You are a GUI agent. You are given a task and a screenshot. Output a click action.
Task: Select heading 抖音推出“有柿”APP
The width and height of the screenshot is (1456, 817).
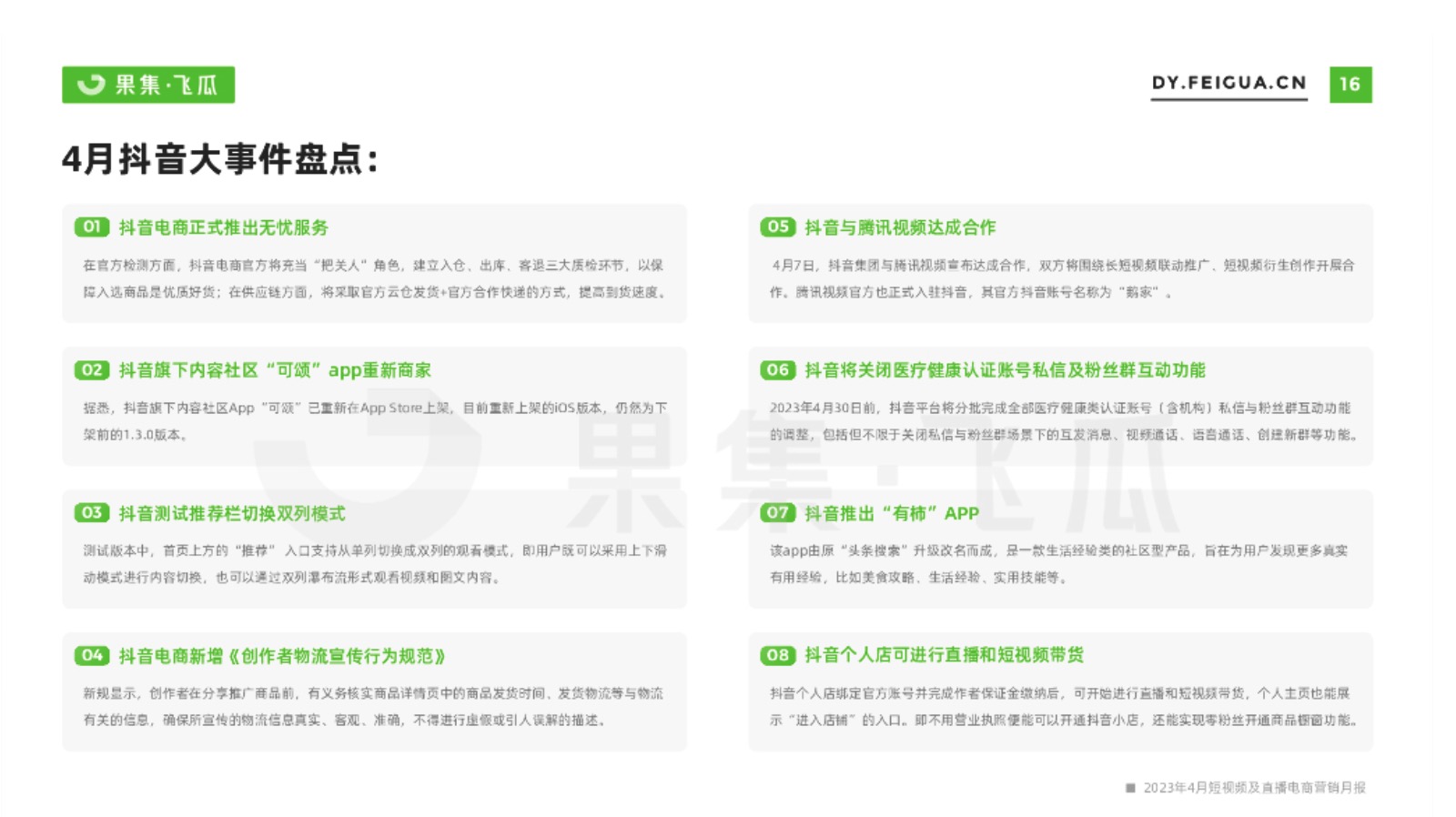[x=892, y=513]
